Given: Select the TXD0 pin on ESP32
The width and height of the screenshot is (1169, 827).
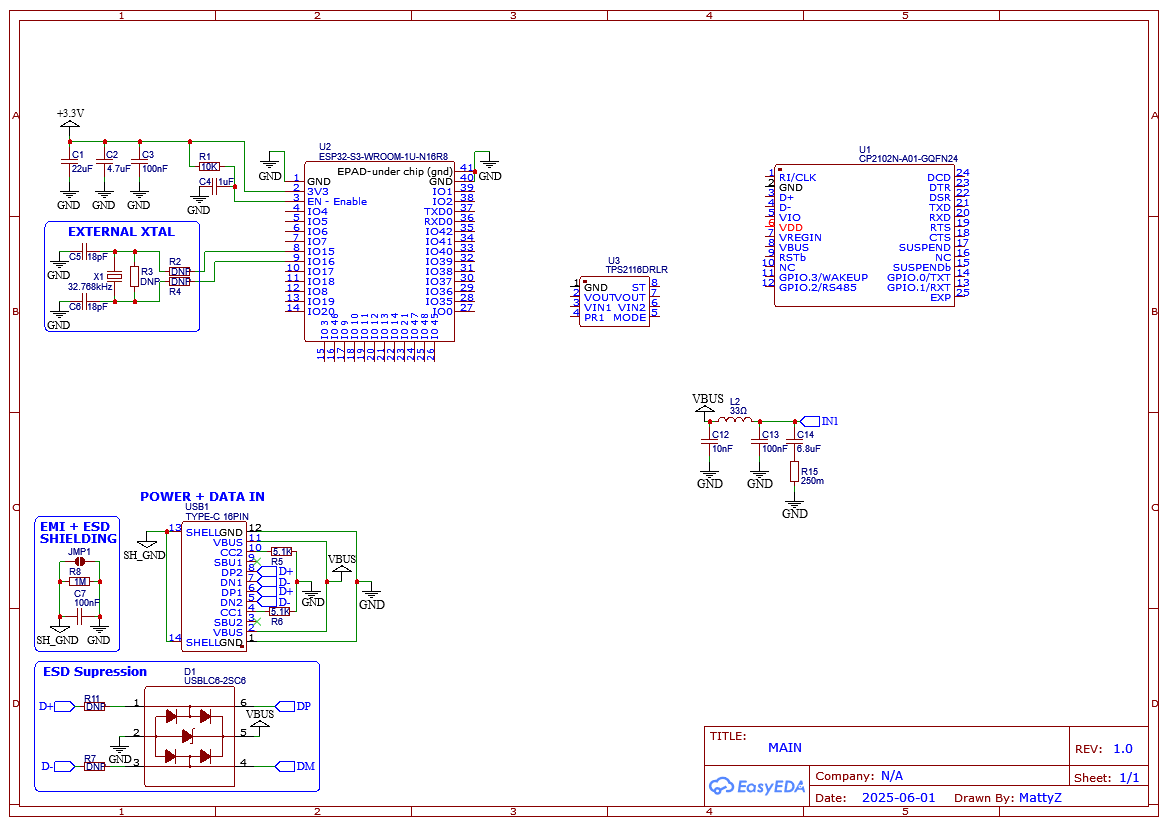Looking at the screenshot, I should 438,212.
